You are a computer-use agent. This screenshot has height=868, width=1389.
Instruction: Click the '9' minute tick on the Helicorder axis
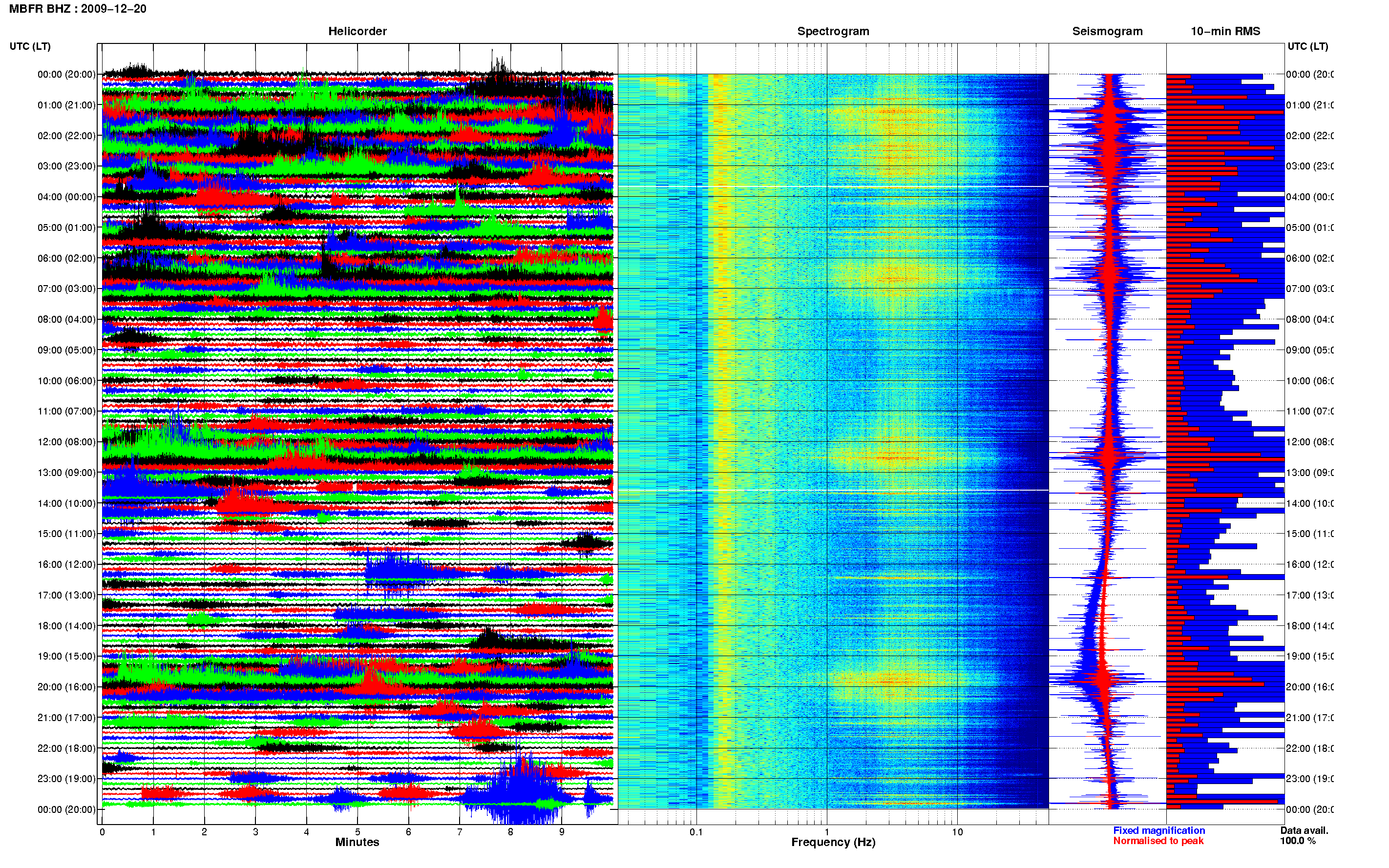(562, 832)
